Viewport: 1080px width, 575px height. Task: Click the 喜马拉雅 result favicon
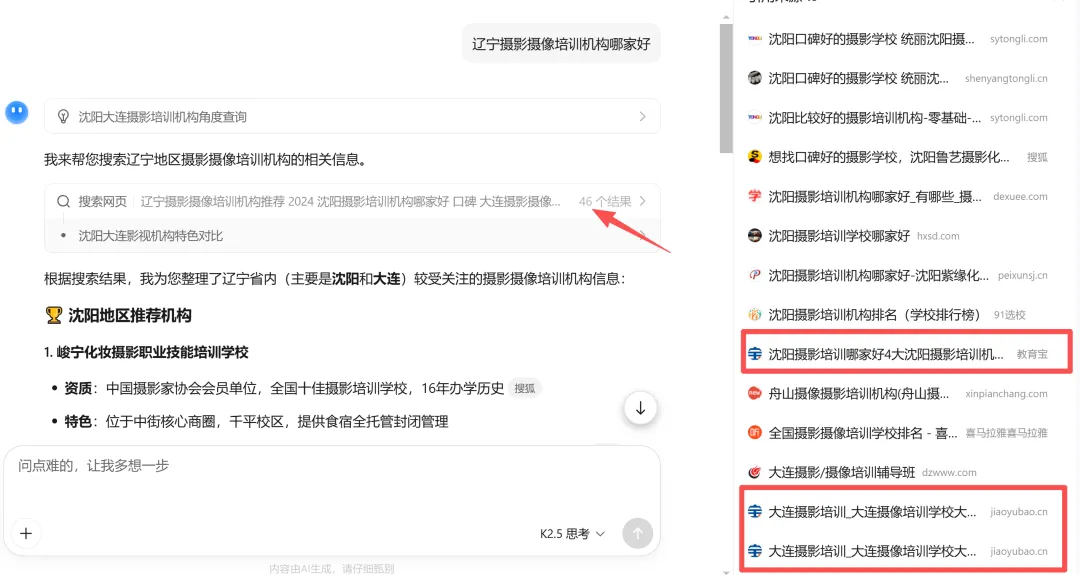coord(755,432)
